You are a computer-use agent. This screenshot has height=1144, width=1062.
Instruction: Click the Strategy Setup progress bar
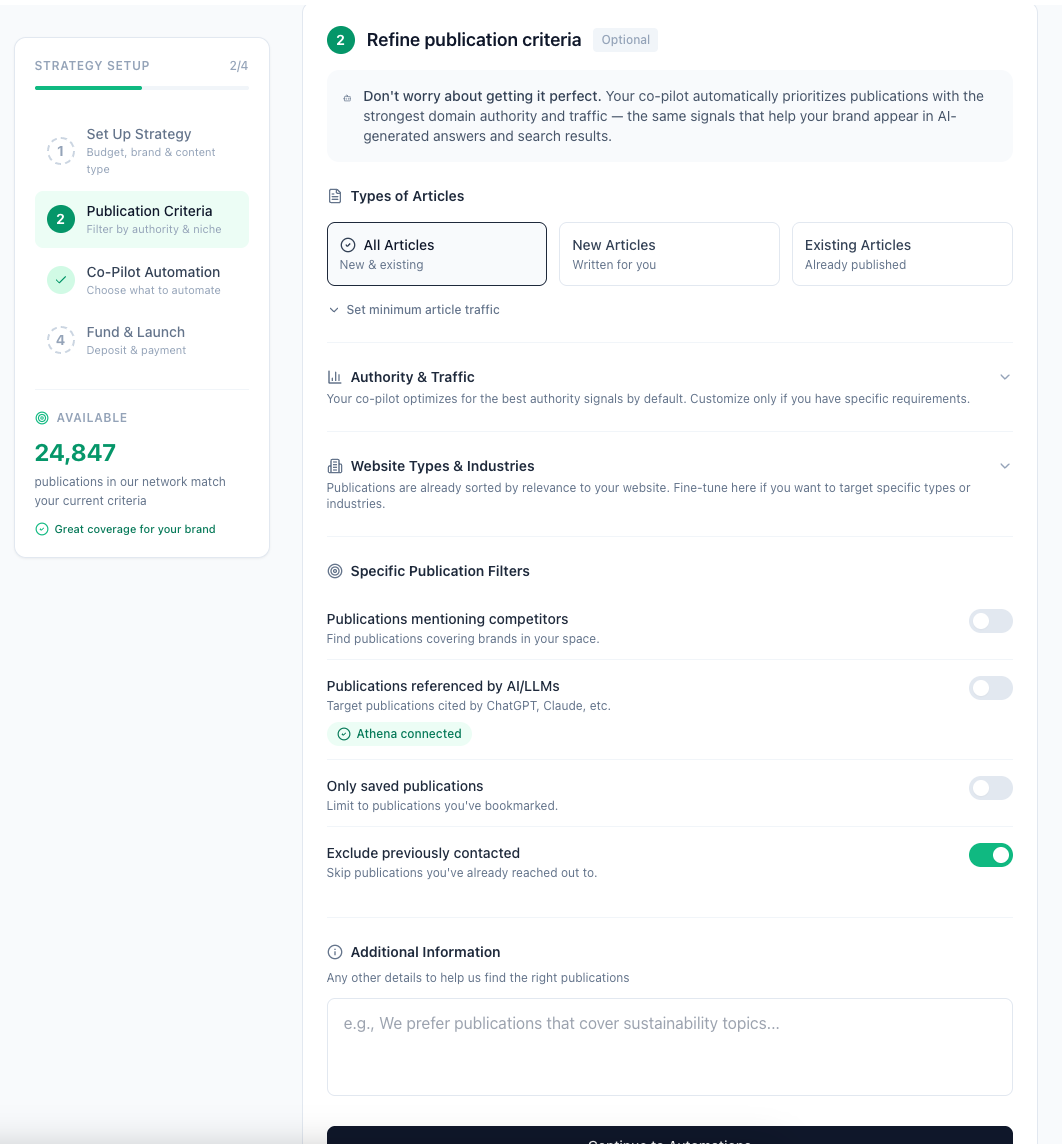point(141,88)
